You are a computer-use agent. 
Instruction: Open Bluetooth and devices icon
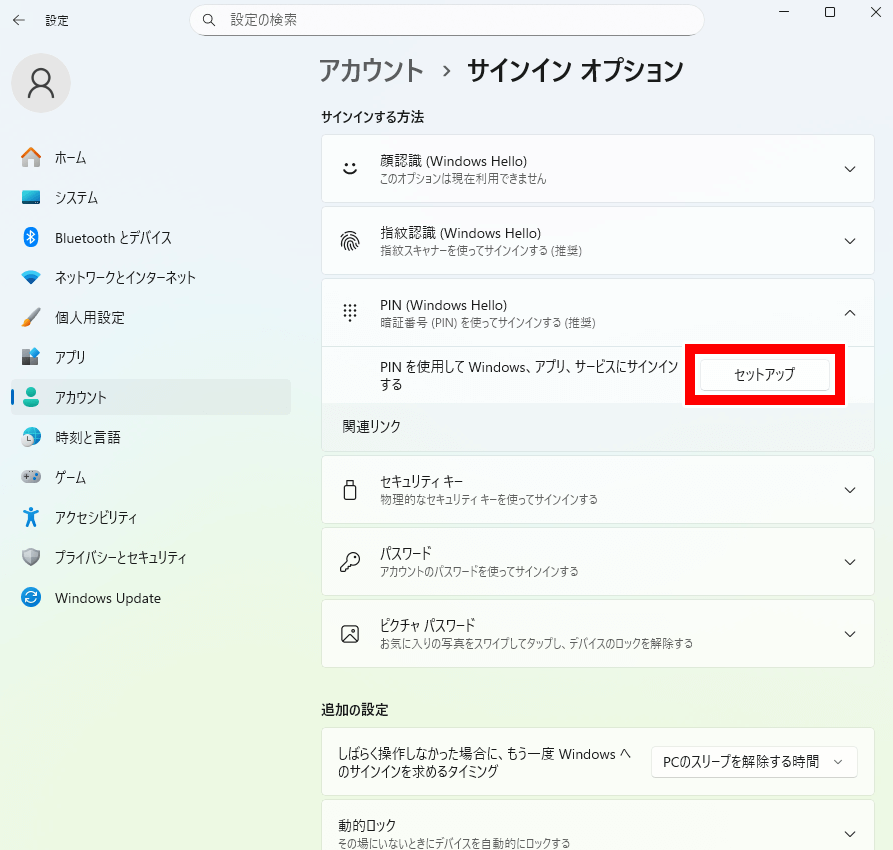[x=31, y=237]
